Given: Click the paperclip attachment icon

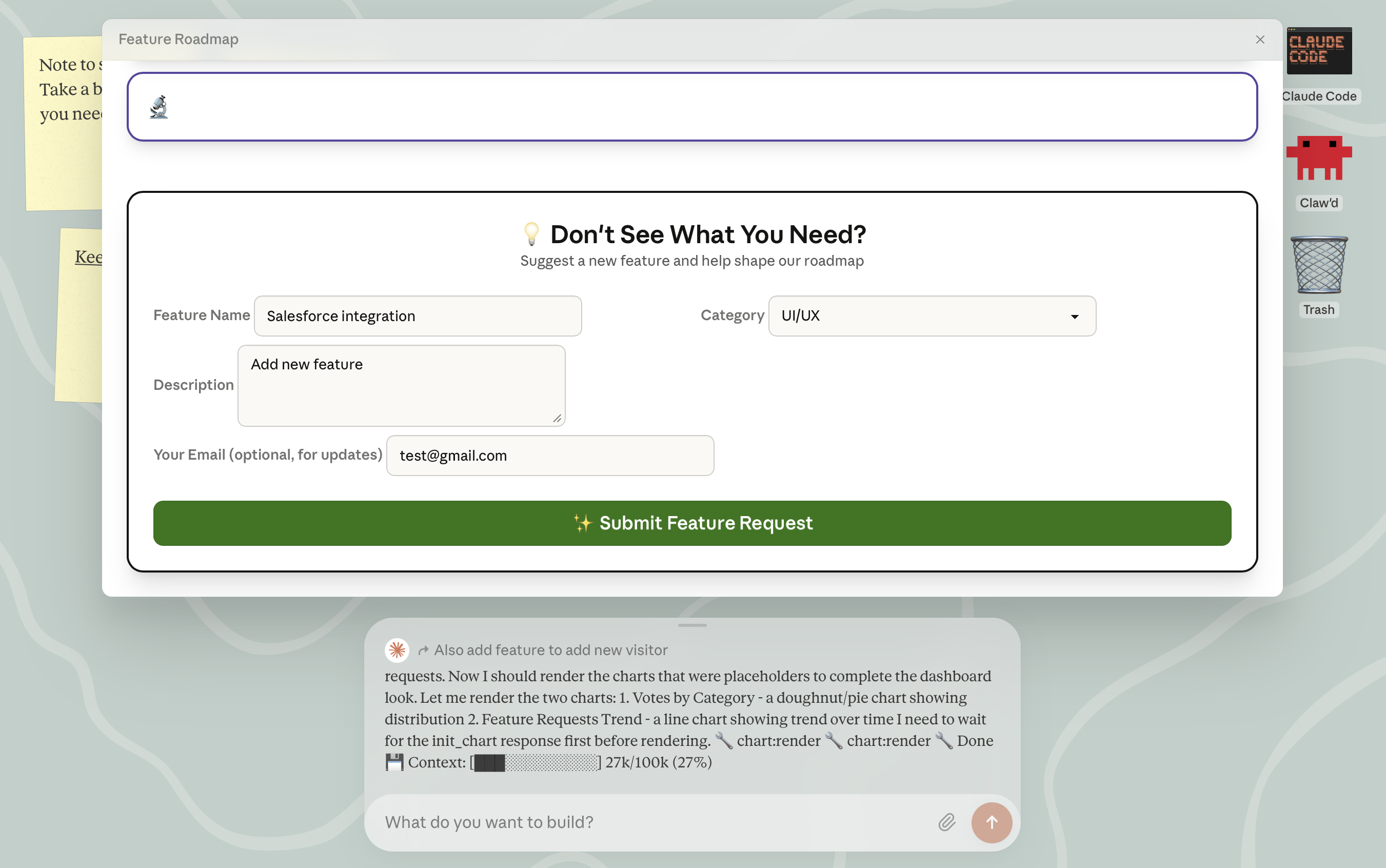Looking at the screenshot, I should pos(946,822).
